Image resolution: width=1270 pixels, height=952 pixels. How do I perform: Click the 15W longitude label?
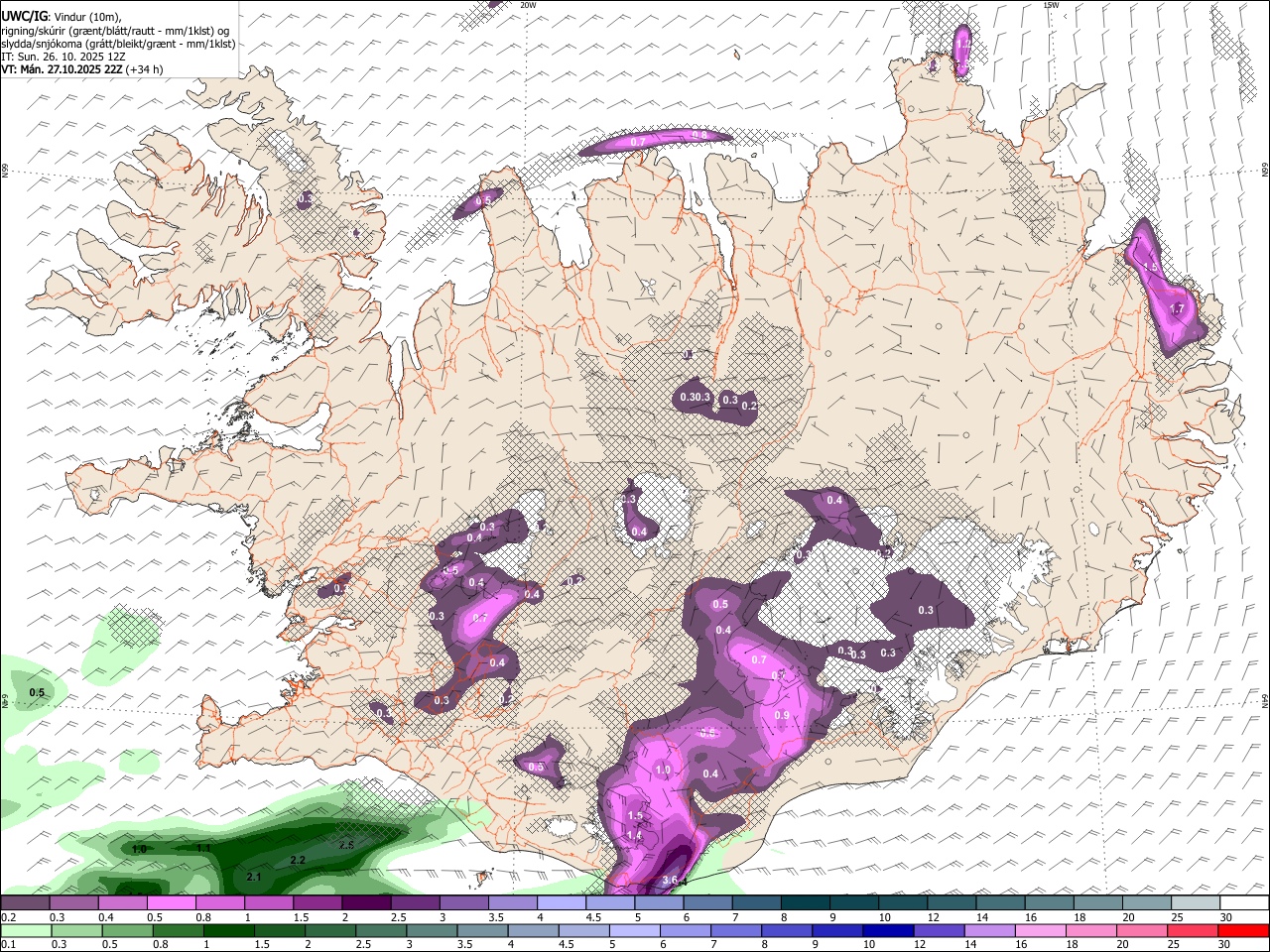(1051, 5)
